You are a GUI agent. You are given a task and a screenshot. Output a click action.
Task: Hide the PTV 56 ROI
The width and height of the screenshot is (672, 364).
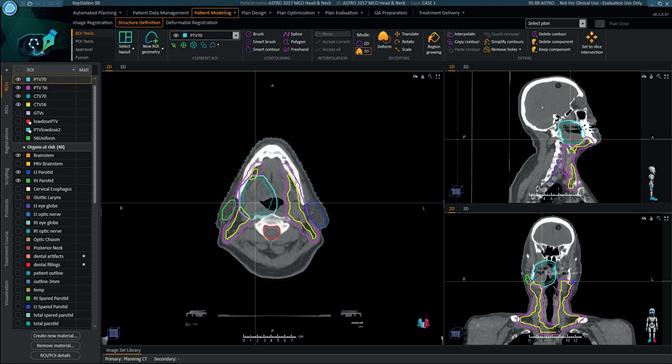point(18,88)
